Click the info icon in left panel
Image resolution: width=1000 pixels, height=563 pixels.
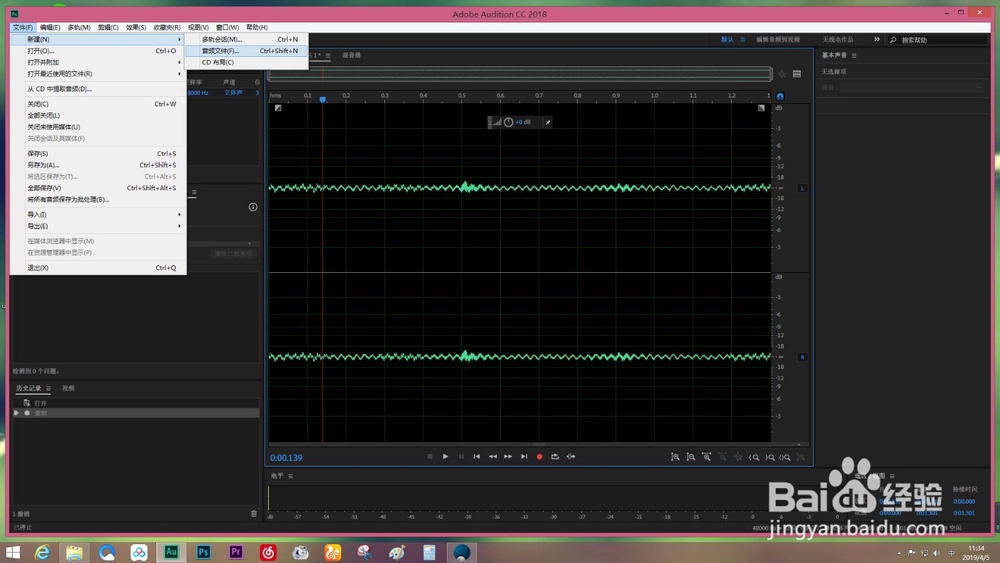pos(253,207)
